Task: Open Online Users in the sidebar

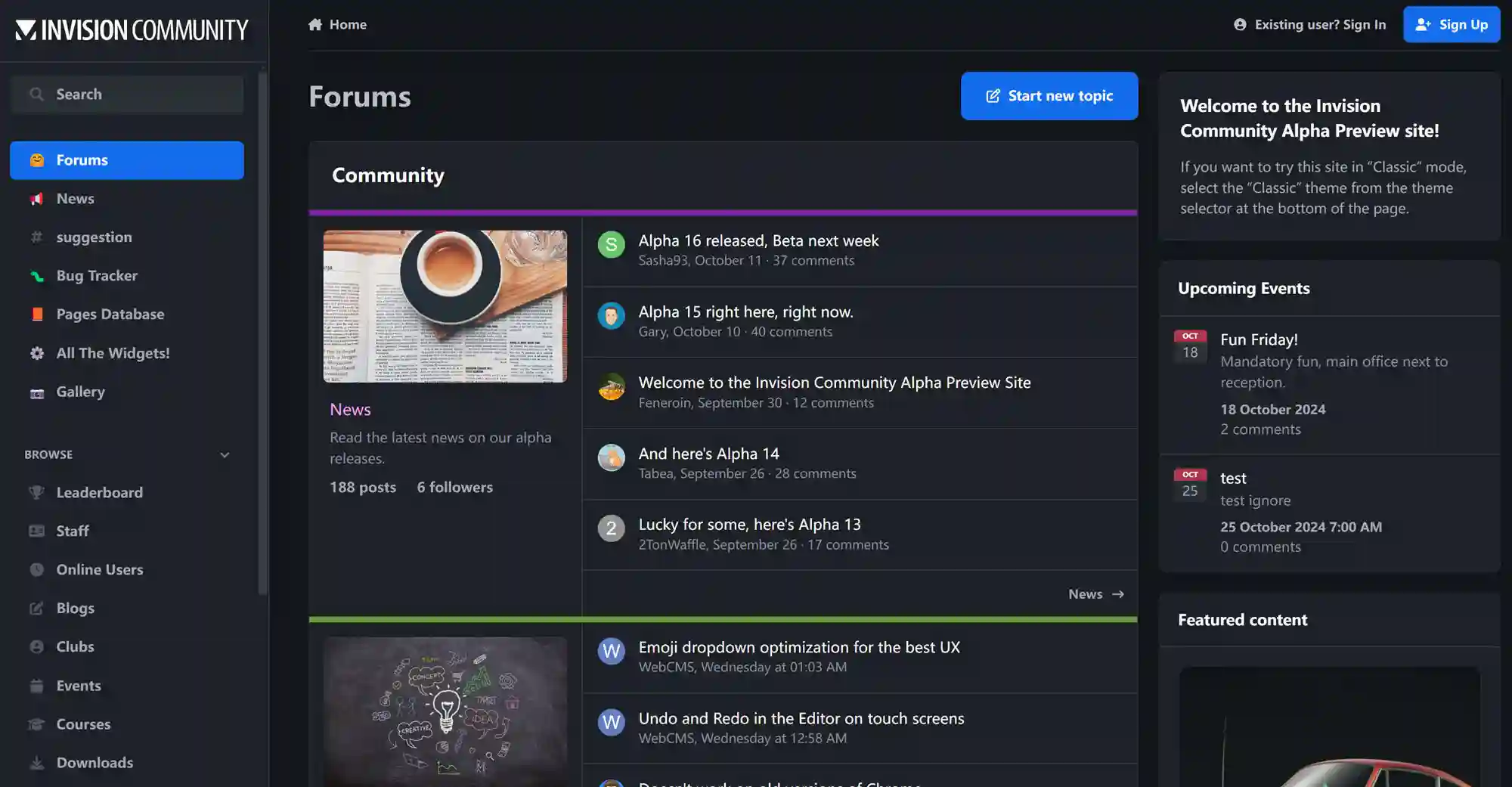Action: pos(127,569)
